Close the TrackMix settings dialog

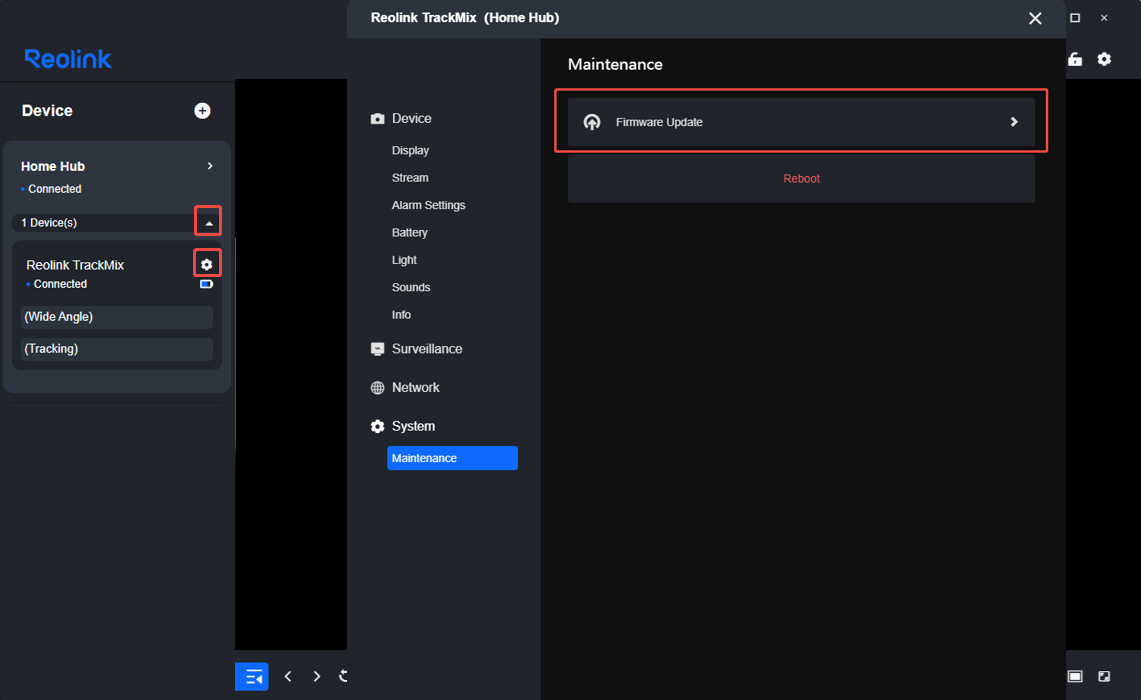click(x=1035, y=18)
